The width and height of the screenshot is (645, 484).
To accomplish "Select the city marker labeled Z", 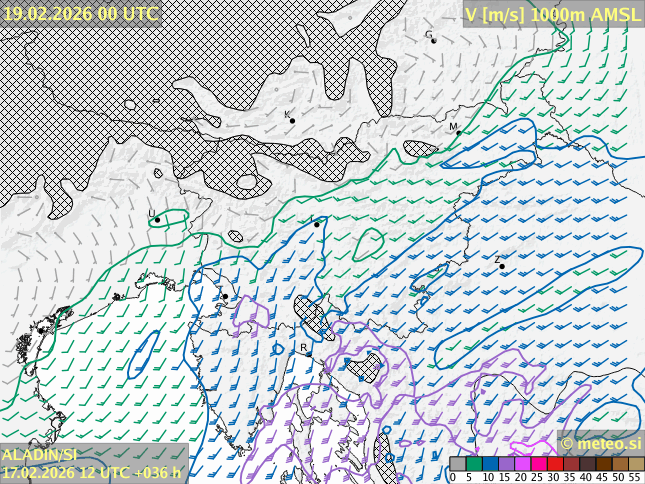I will point(502,266).
